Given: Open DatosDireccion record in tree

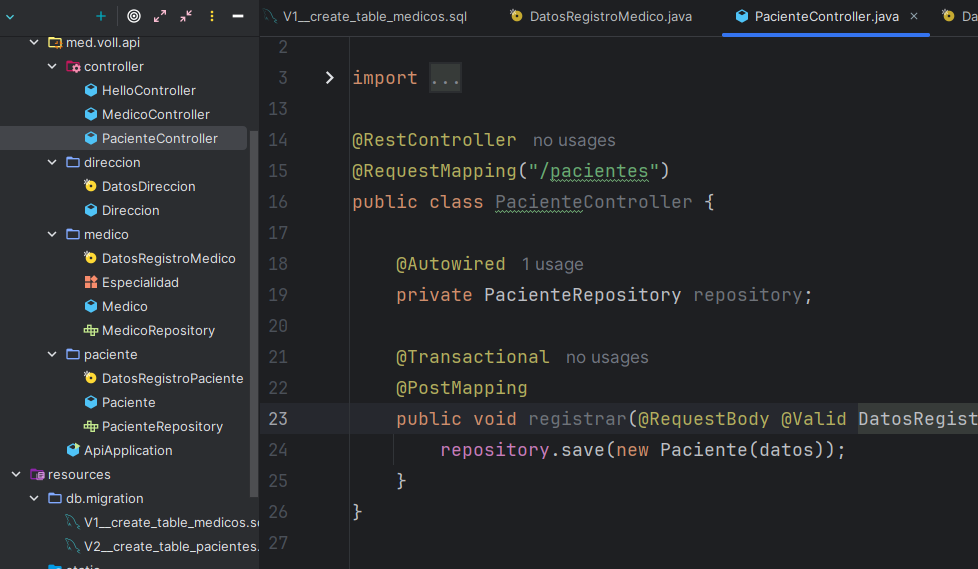Looking at the screenshot, I should 148,187.
